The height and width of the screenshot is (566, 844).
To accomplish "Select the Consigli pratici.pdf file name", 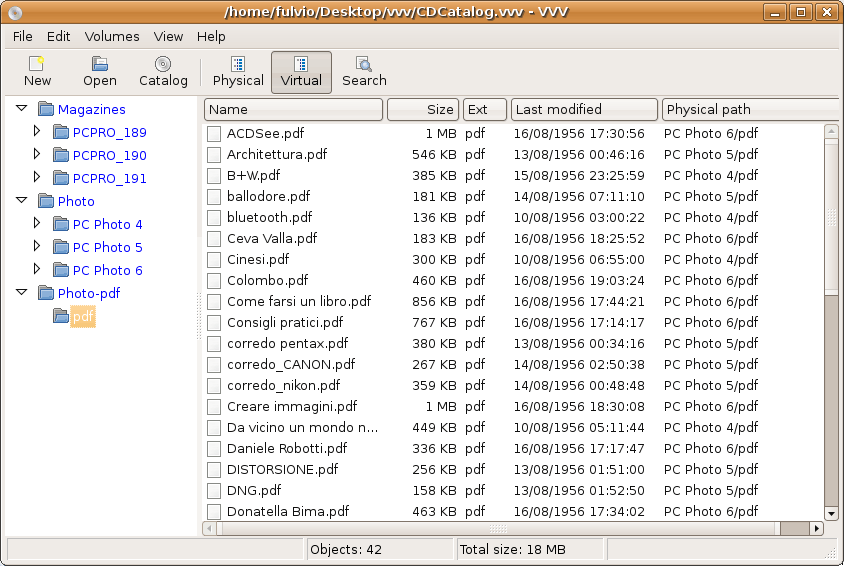I will coord(285,323).
